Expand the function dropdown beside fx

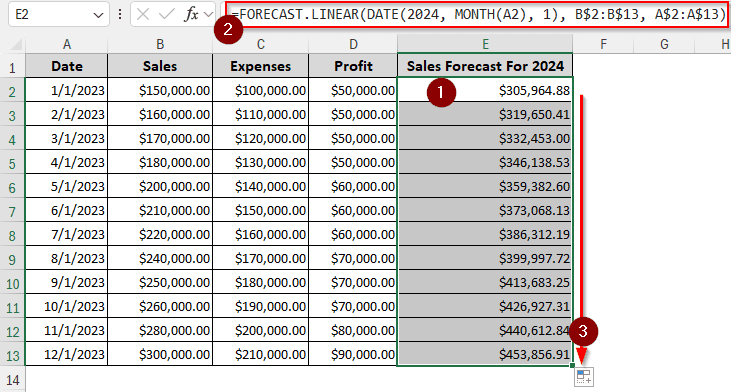point(208,15)
